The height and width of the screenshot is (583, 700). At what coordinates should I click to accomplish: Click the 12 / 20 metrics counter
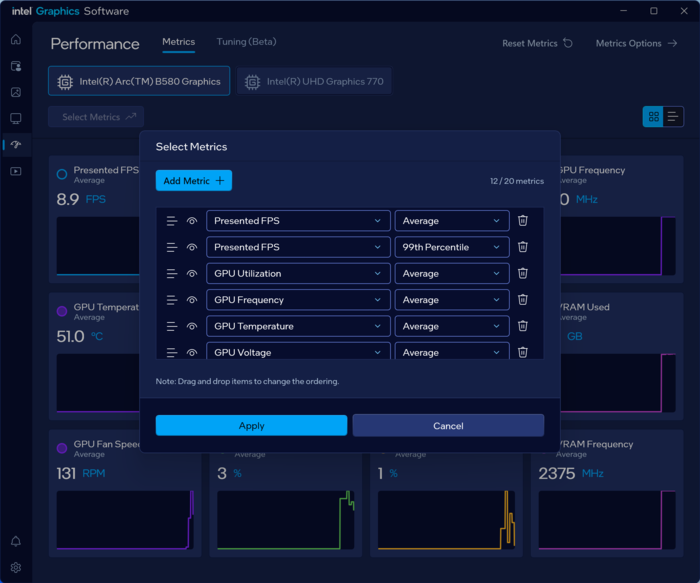(517, 181)
